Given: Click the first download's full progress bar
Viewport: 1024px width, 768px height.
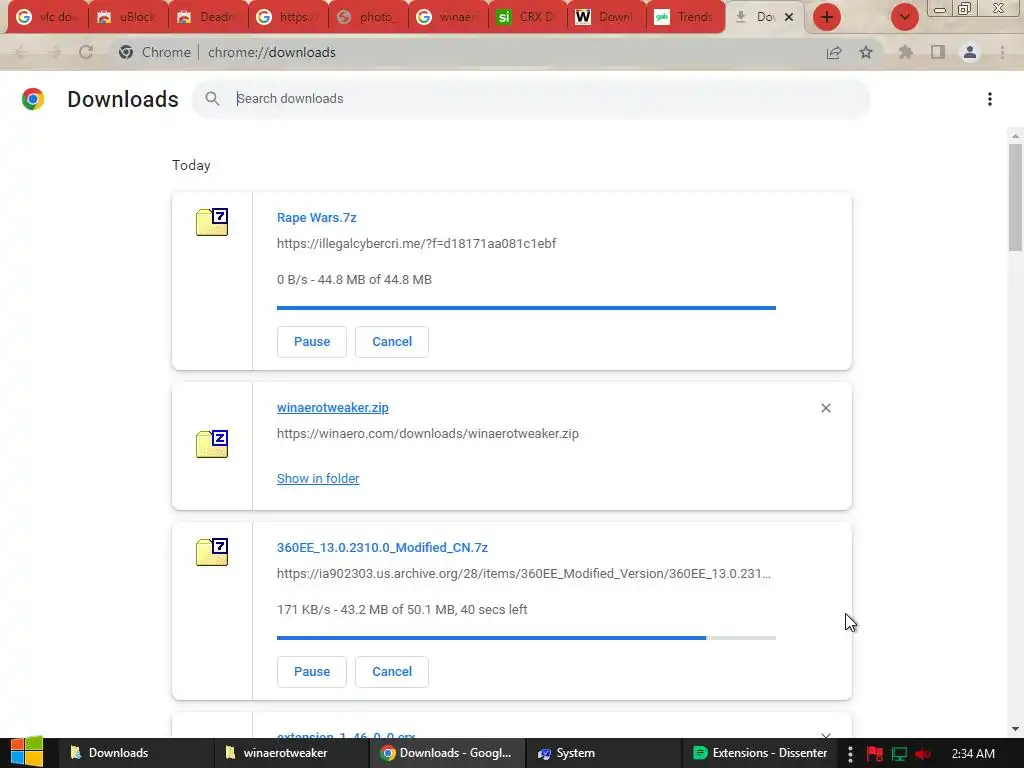Looking at the screenshot, I should click(x=526, y=308).
